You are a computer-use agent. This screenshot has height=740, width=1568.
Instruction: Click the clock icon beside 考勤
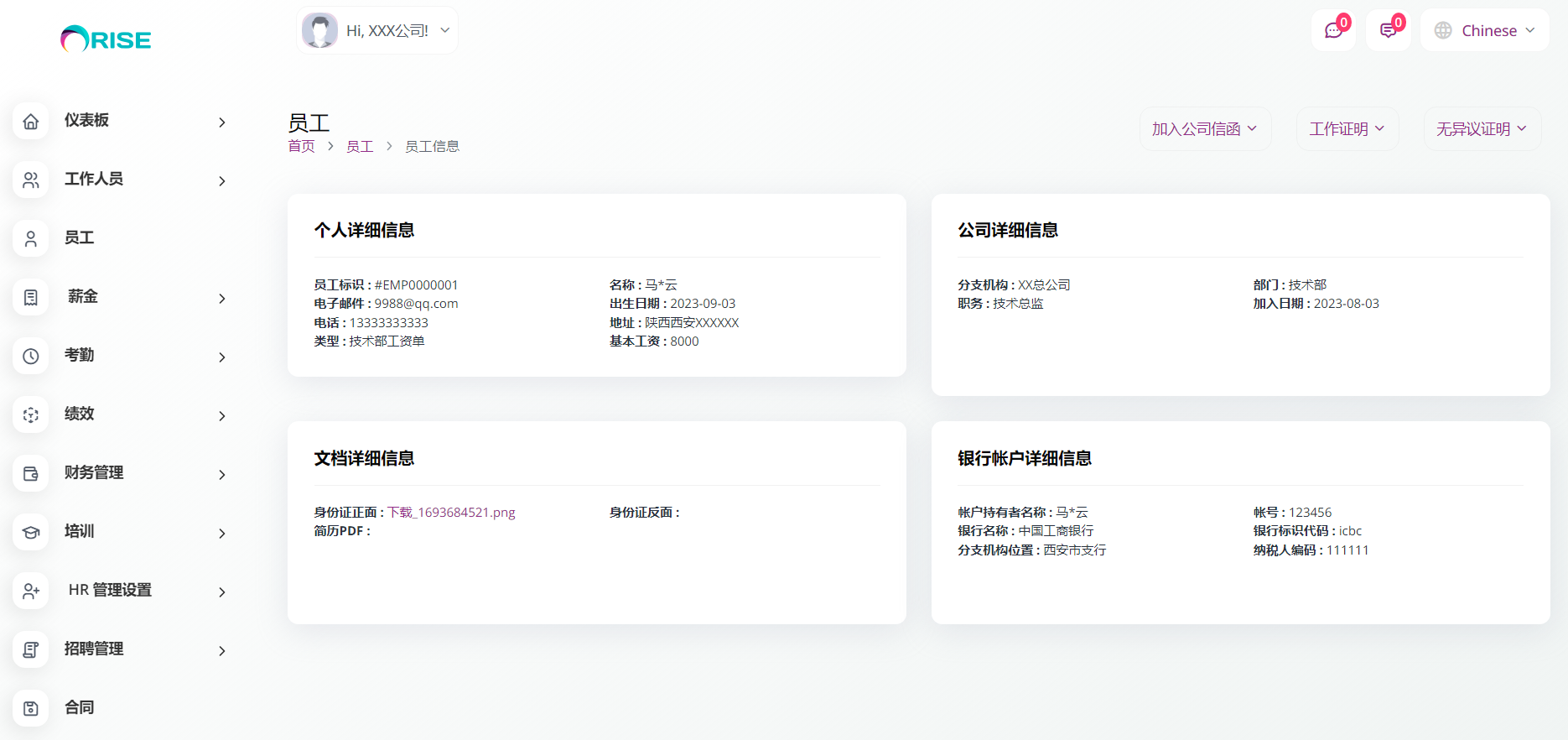(31, 357)
